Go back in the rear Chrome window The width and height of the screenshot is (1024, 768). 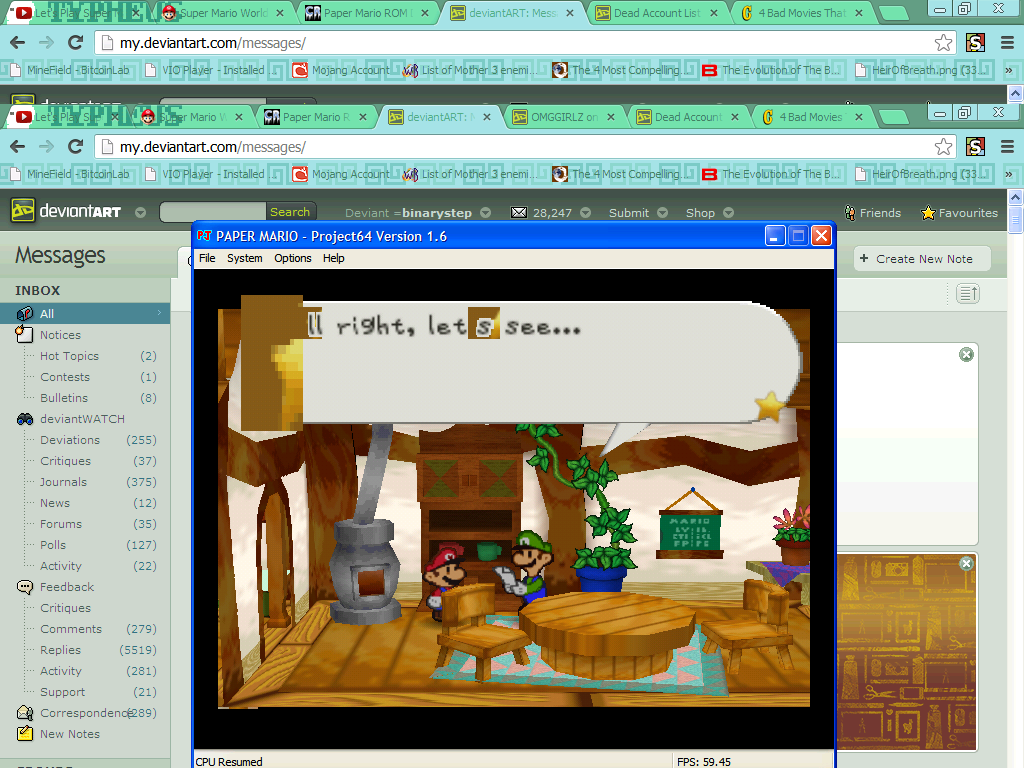point(18,42)
